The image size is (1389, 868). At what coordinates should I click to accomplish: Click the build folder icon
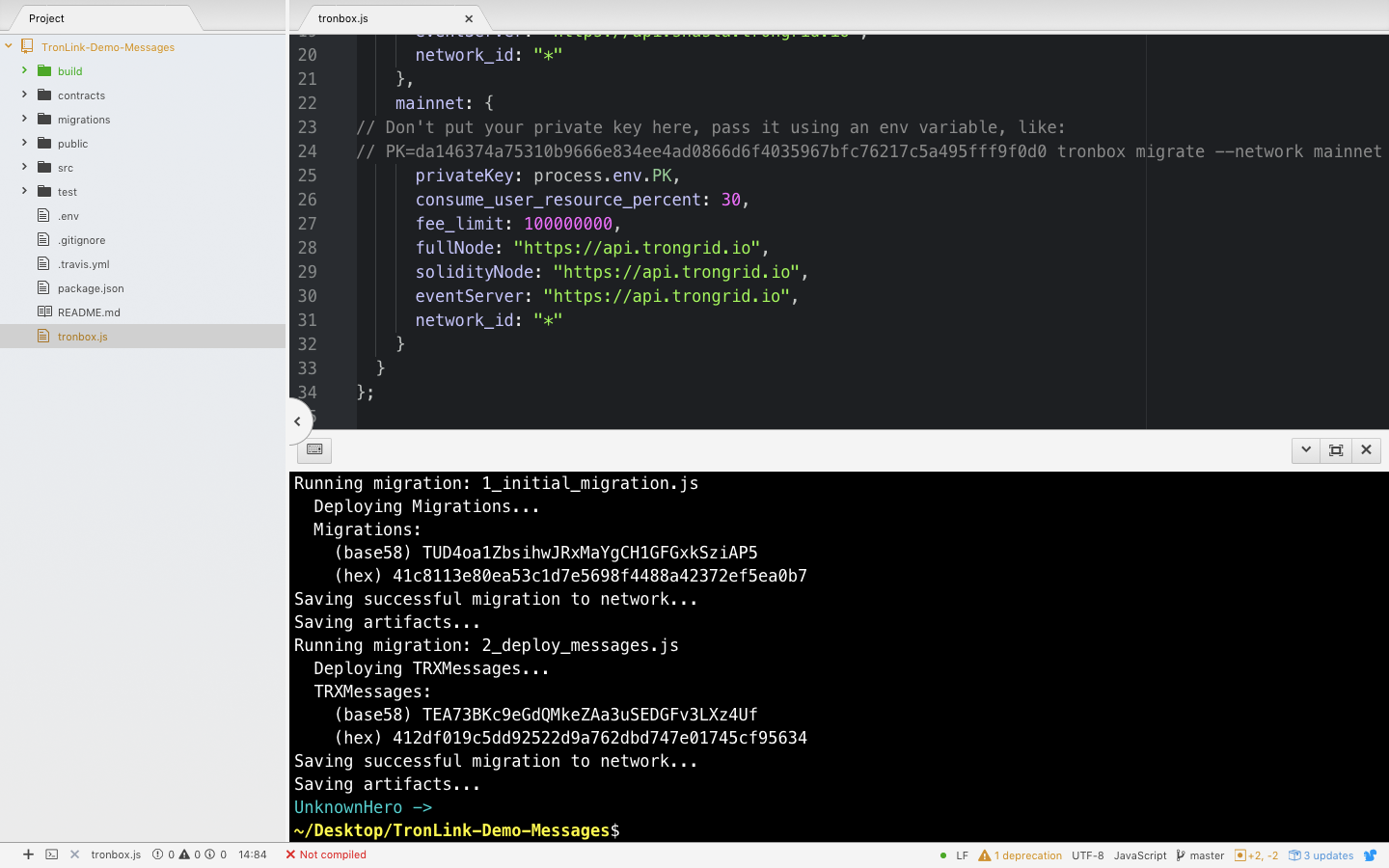(x=44, y=70)
